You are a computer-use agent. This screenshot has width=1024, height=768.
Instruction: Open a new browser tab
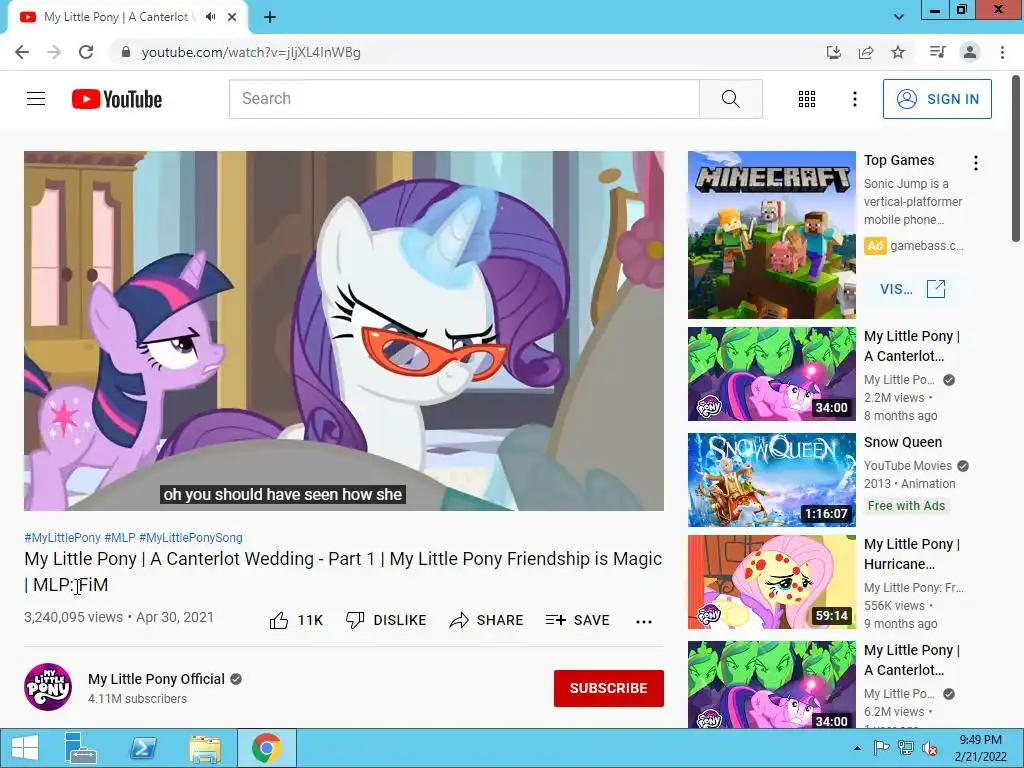(270, 17)
